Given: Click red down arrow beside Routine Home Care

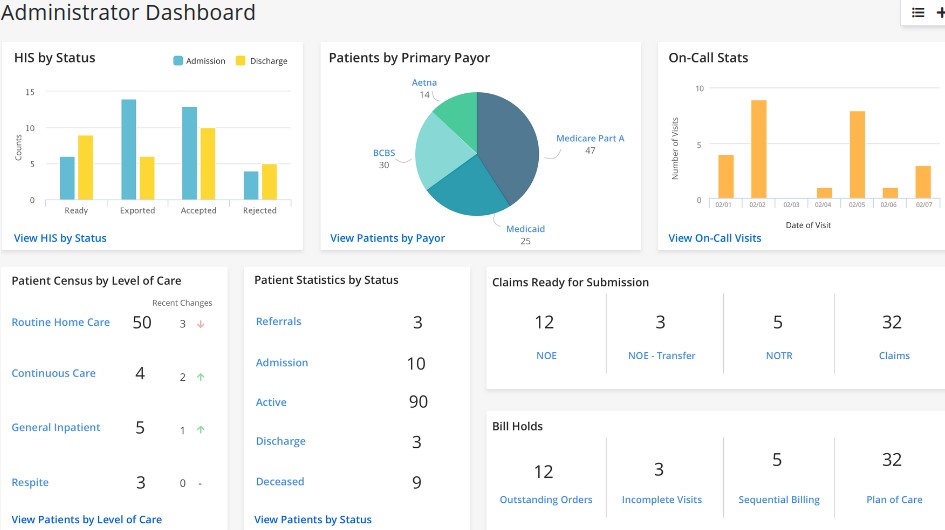Looking at the screenshot, I should (200, 324).
